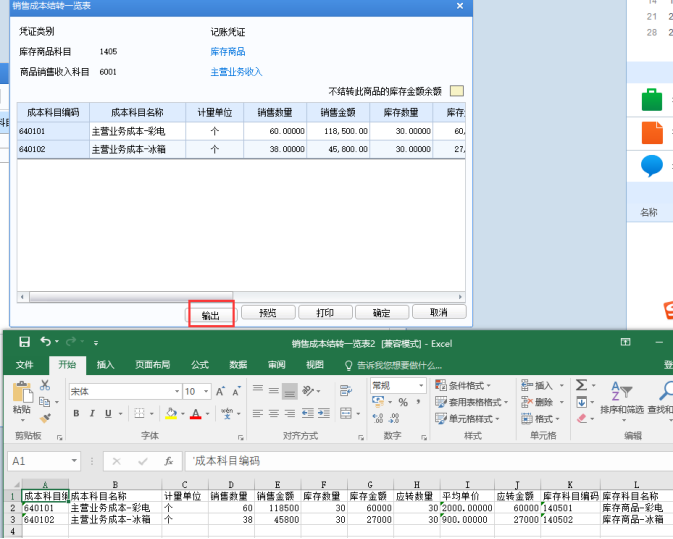Viewport: 673px width, 539px height.
Task: Click the formula bar input field
Action: 428,461
